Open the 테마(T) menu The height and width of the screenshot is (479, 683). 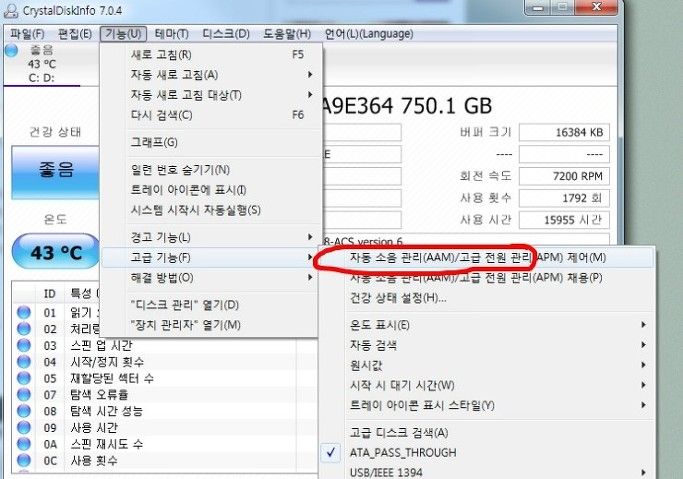(x=172, y=34)
